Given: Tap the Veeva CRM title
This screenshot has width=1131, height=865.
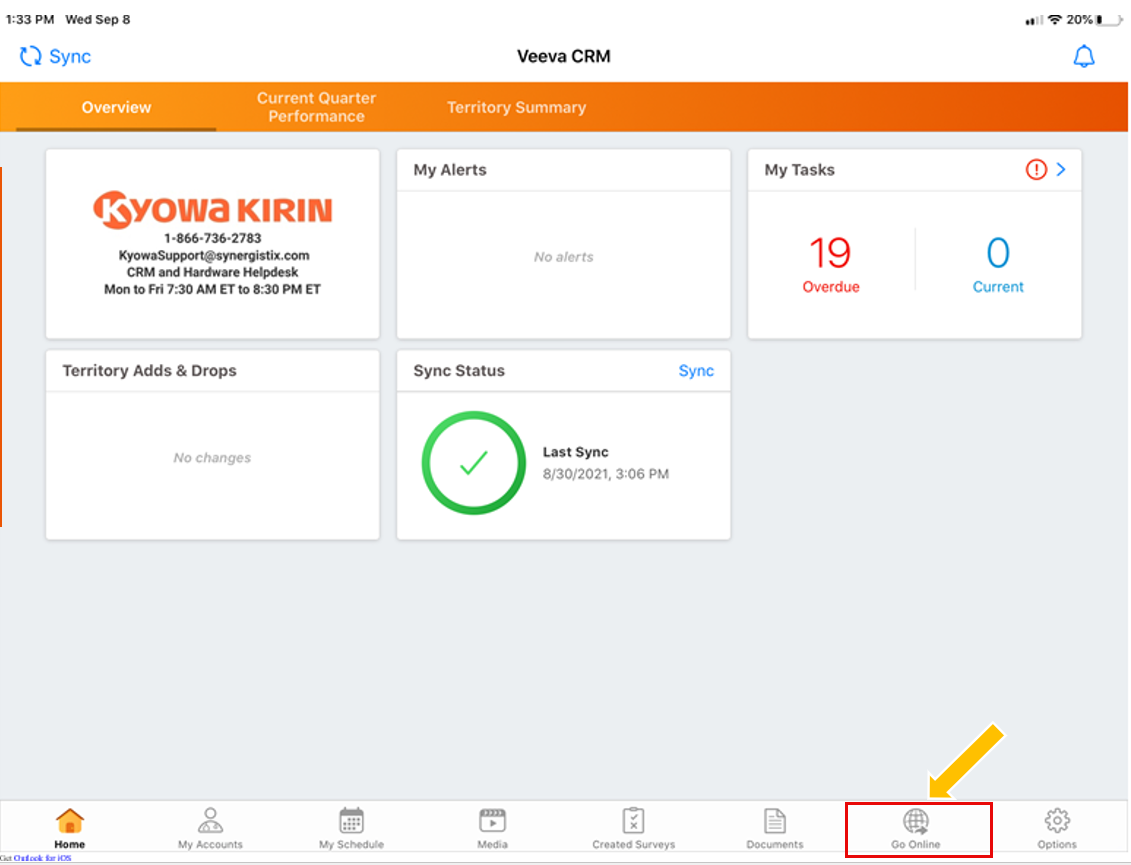Looking at the screenshot, I should pos(563,56).
